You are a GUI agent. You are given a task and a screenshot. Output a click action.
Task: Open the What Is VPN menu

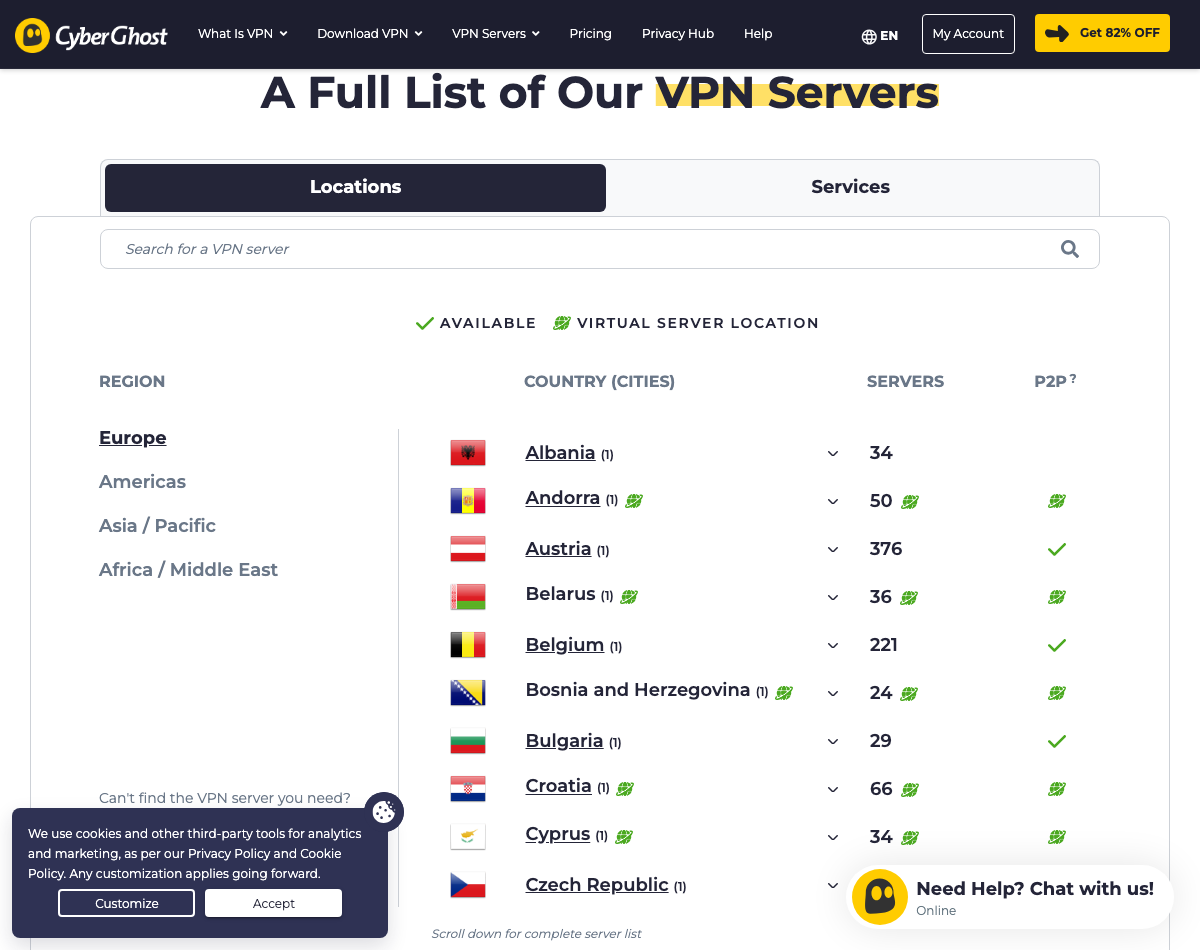pyautogui.click(x=243, y=33)
